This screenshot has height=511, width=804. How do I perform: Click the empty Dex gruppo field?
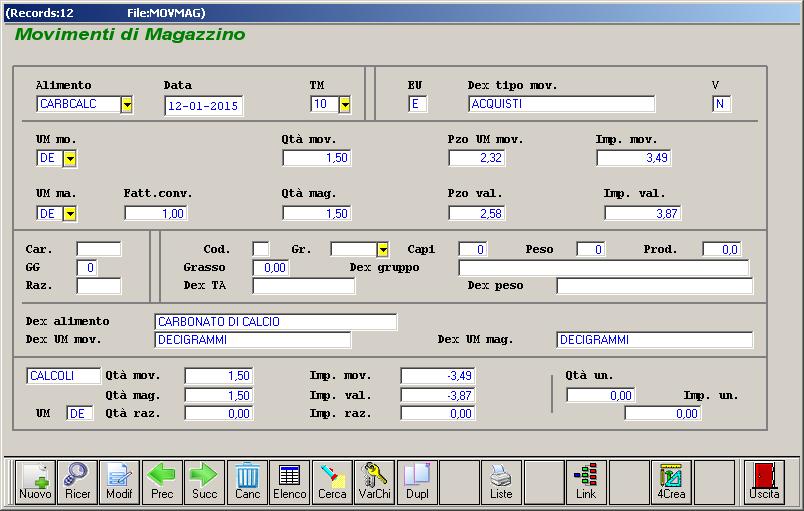coord(604,268)
